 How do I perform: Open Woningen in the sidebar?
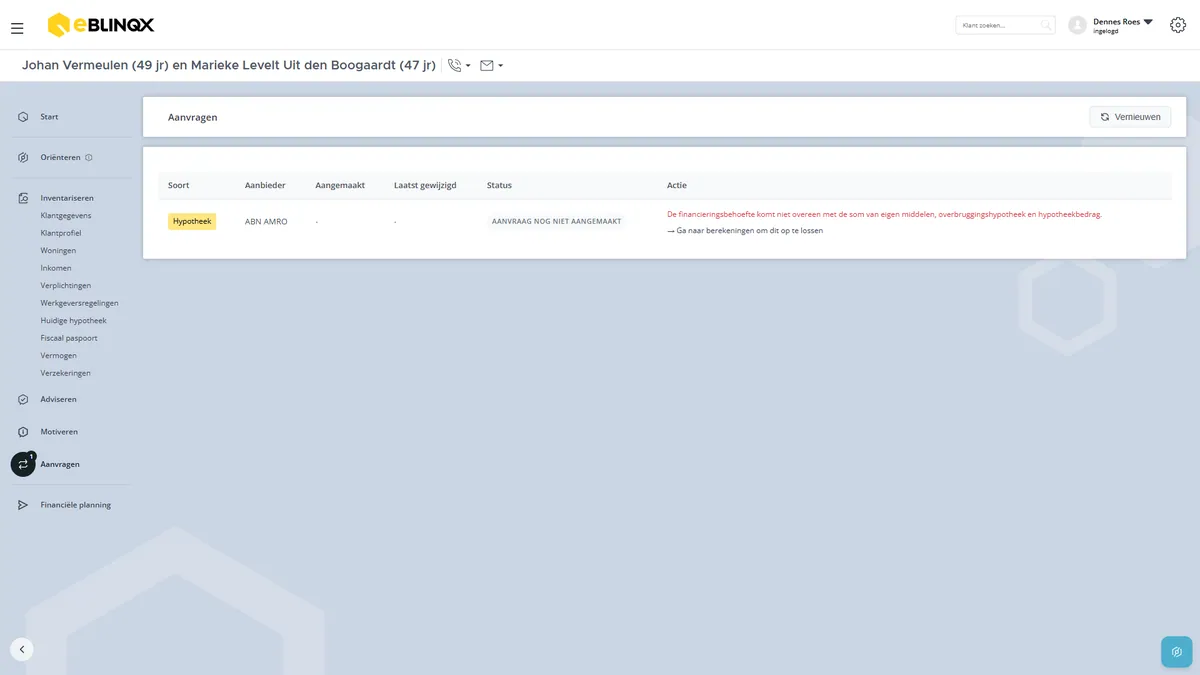point(58,250)
